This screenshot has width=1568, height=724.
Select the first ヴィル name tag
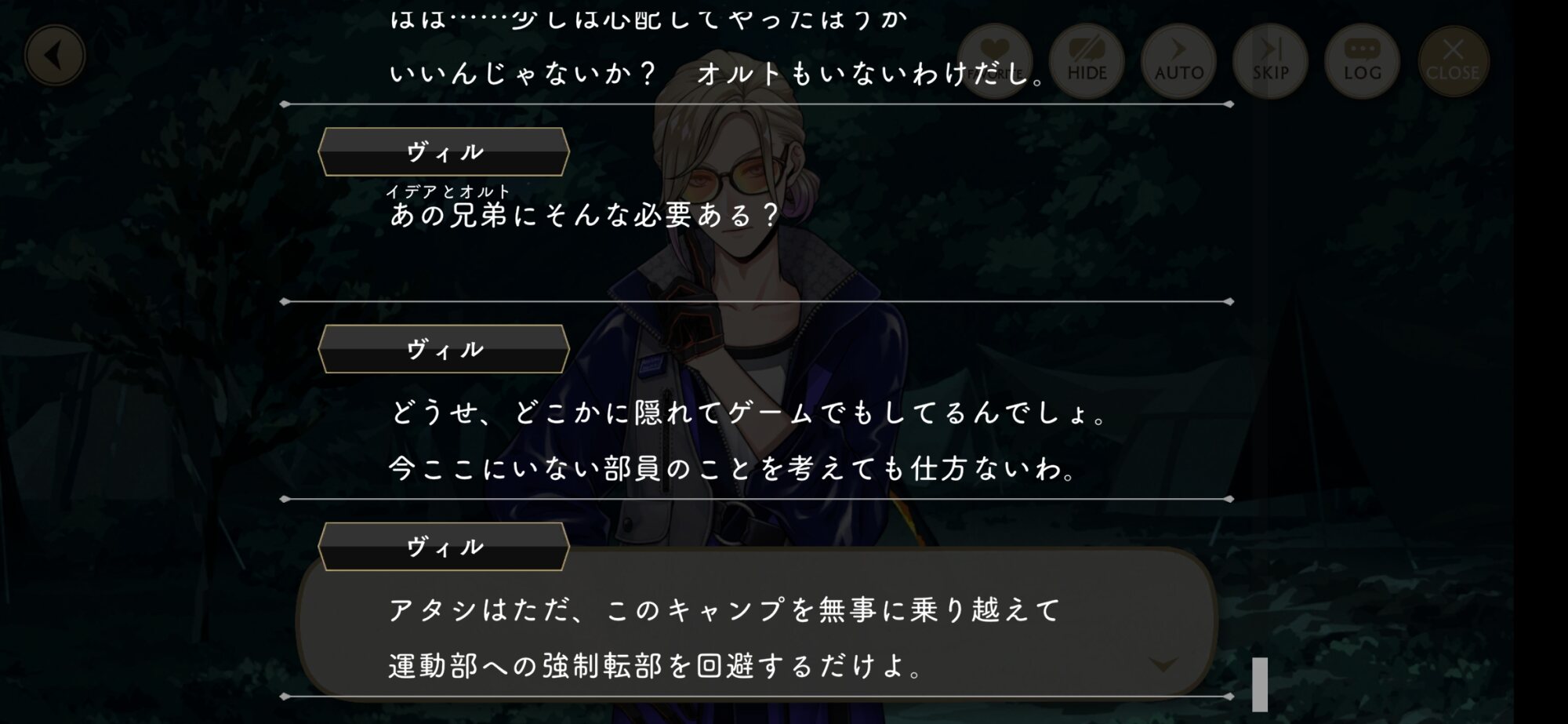click(x=444, y=152)
